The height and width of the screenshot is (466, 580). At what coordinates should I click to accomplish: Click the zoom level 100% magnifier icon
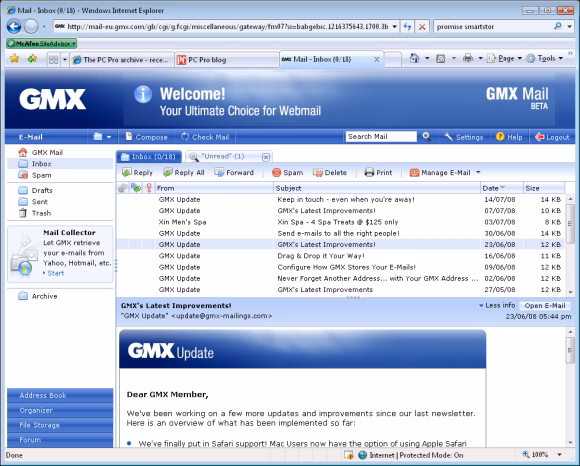pos(526,454)
